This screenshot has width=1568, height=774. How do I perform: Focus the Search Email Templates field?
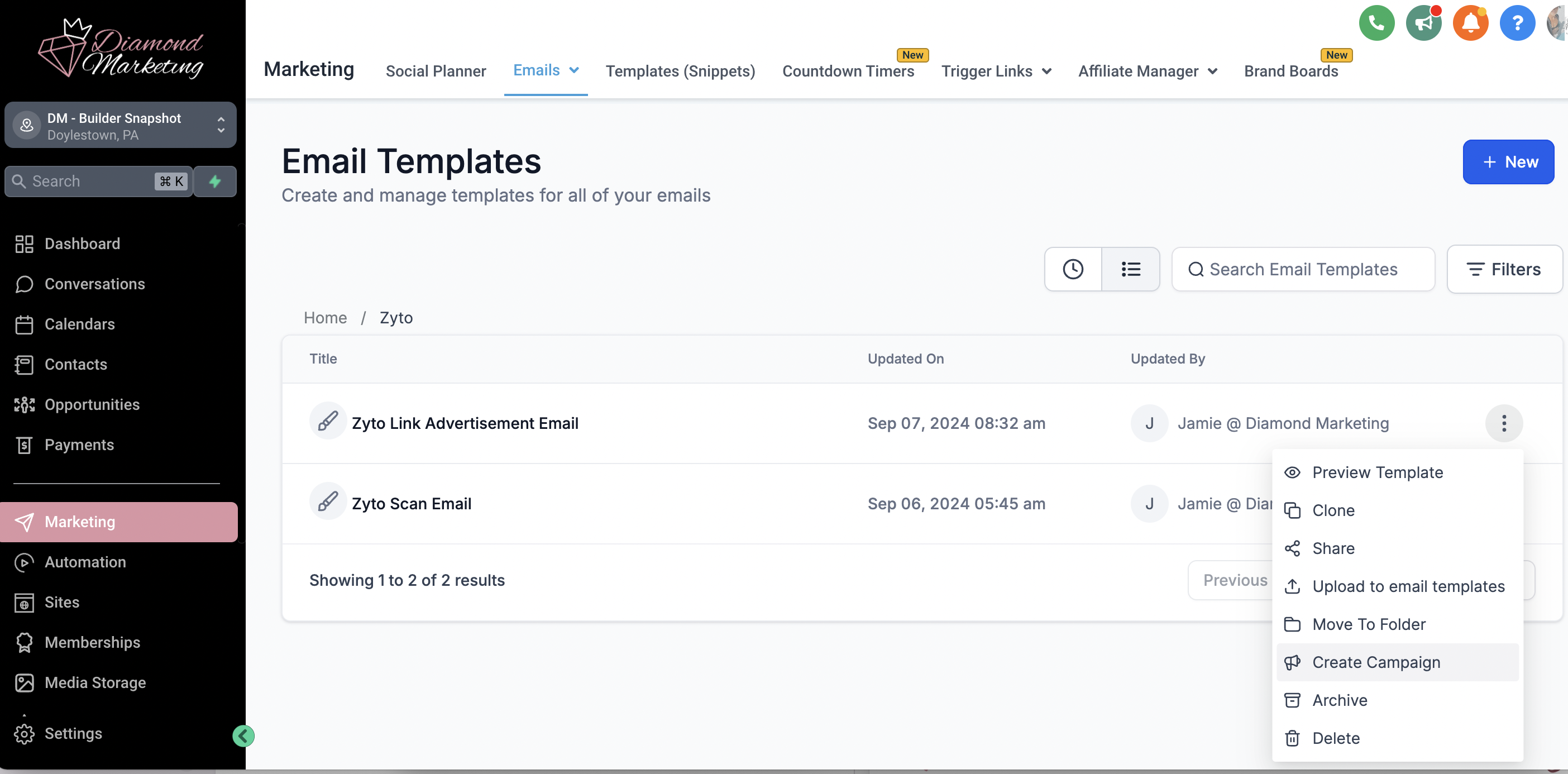(1303, 269)
